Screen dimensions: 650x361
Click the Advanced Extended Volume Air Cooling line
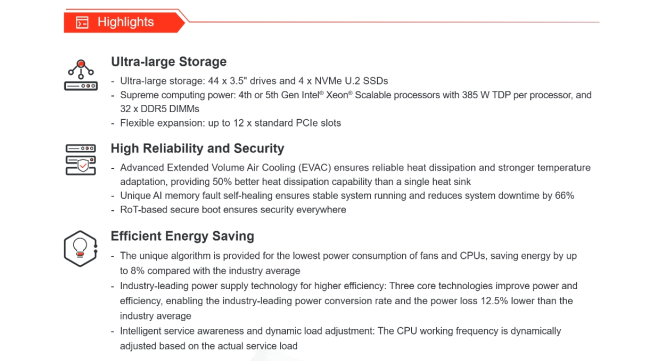355,168
